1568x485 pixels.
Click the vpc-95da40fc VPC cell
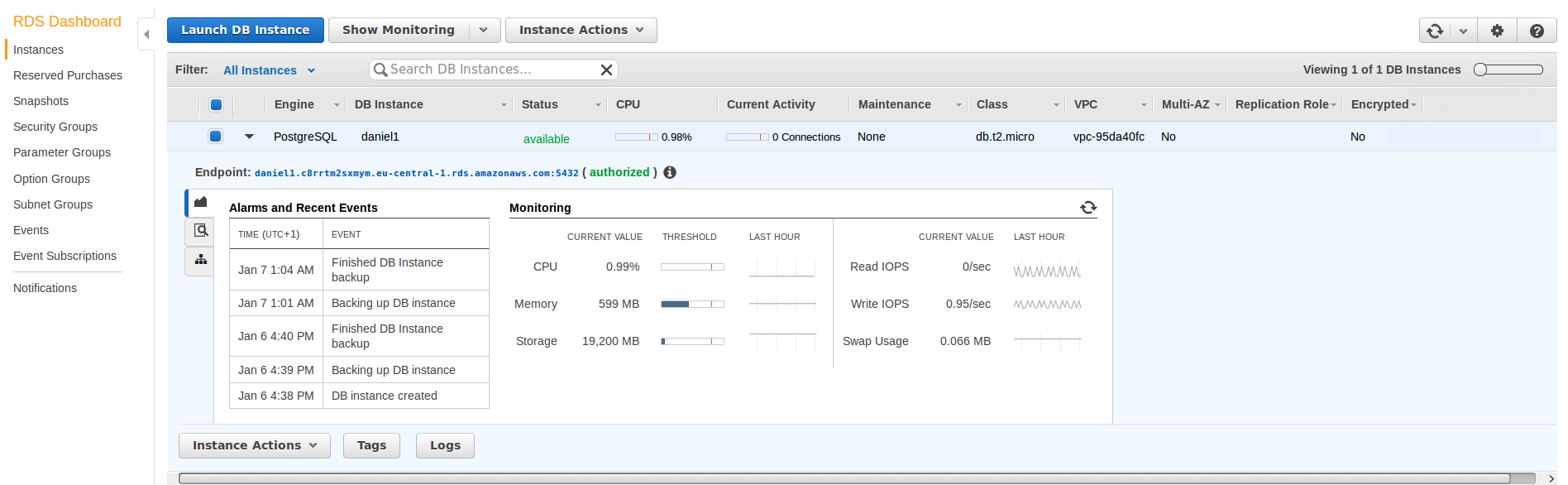click(x=1109, y=137)
